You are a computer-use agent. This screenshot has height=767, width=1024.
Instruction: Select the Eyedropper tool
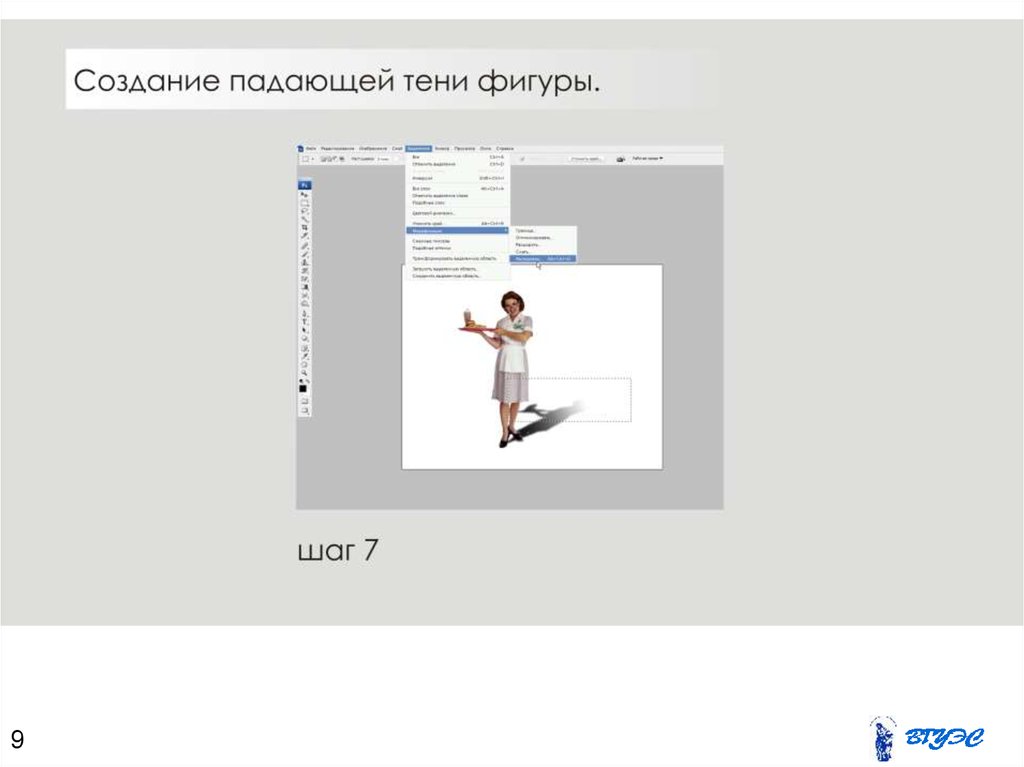(304, 356)
